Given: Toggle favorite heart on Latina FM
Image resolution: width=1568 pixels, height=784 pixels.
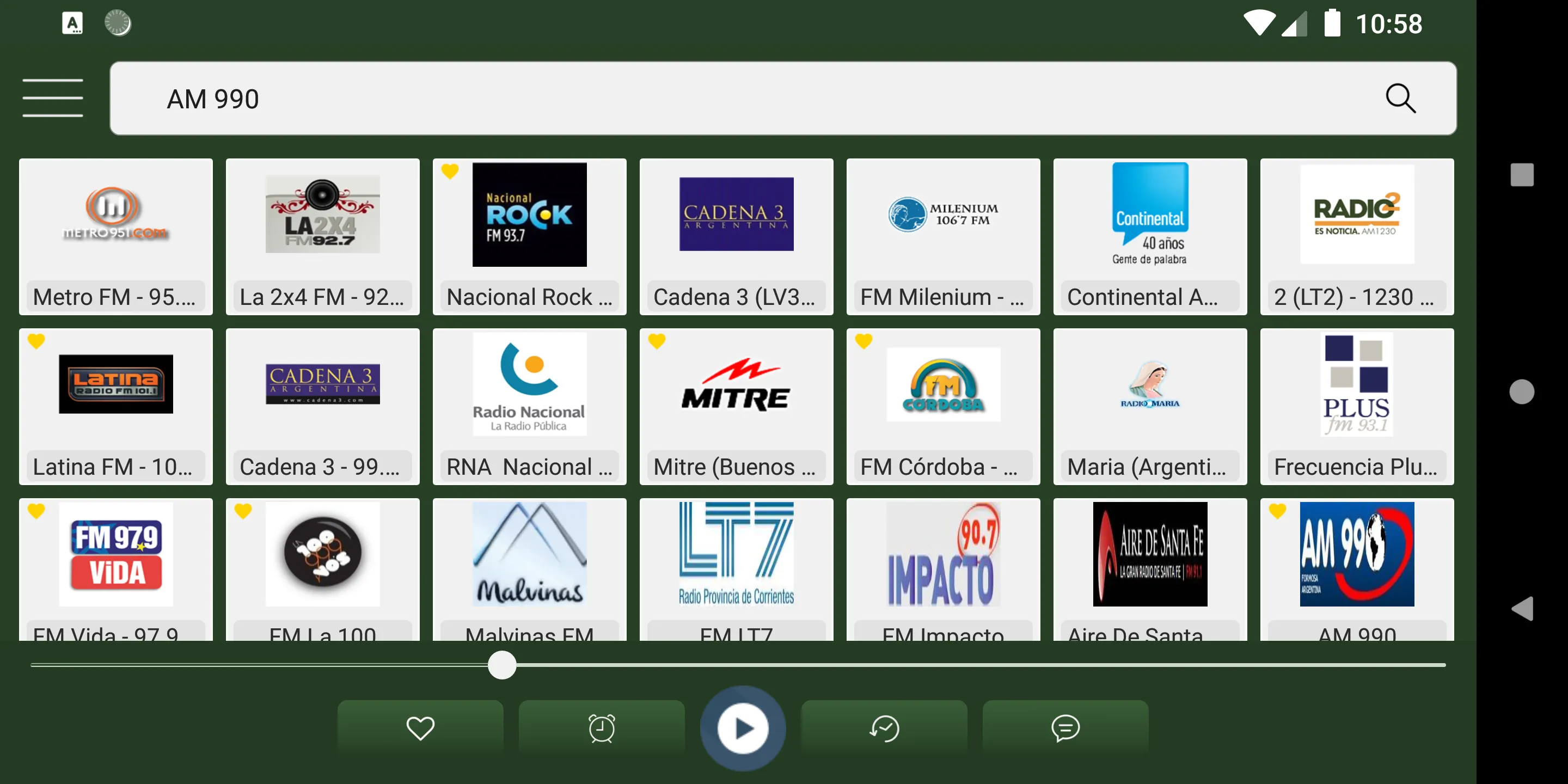Looking at the screenshot, I should (36, 341).
